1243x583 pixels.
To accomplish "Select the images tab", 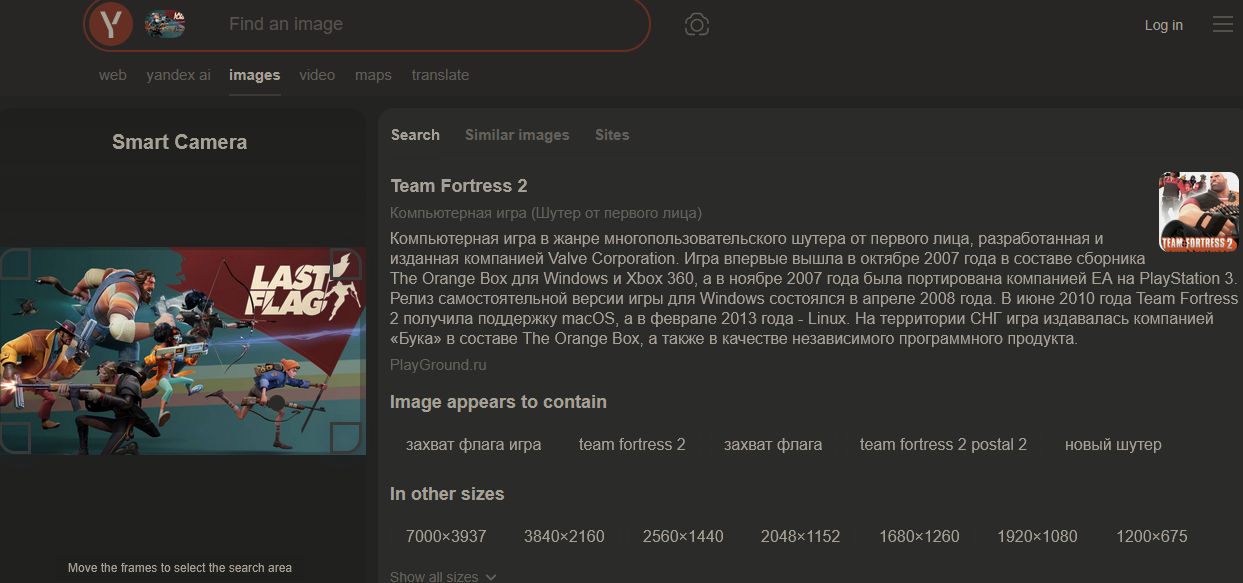I will pyautogui.click(x=254, y=75).
